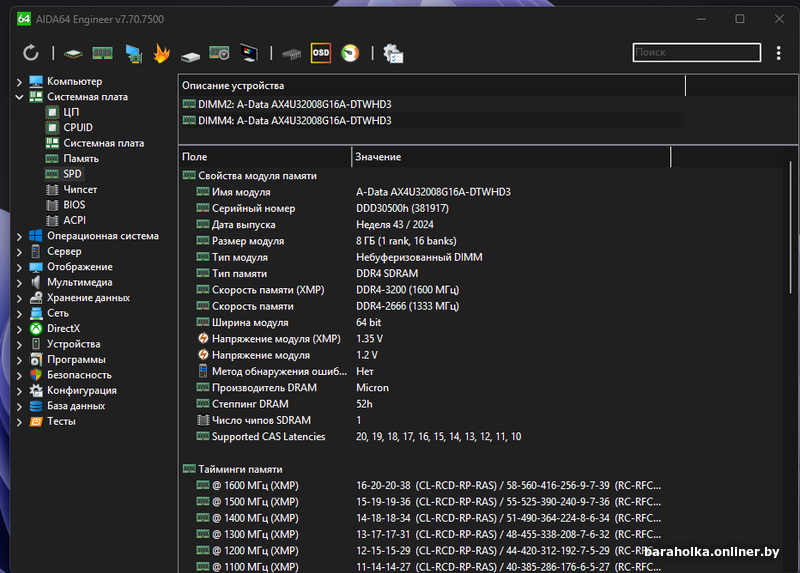Open the gauge sensor panel icon

click(350, 53)
